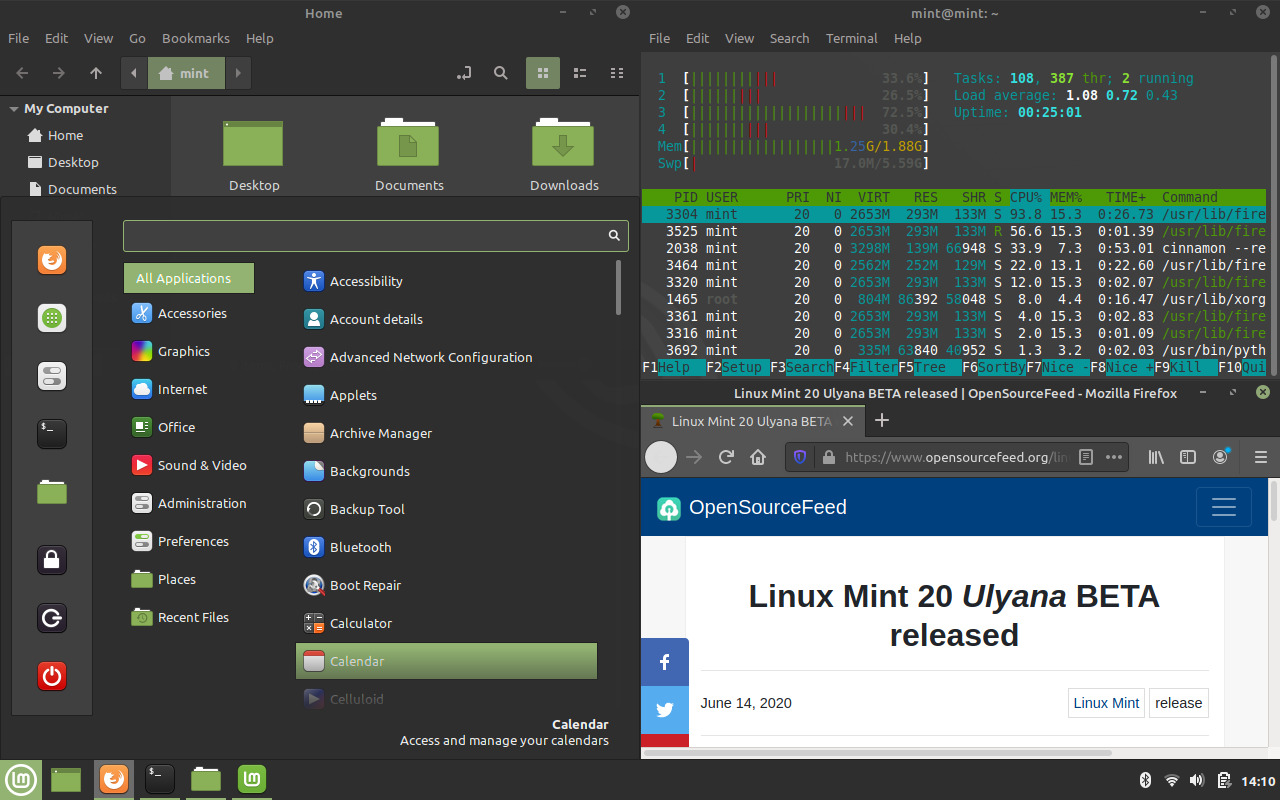Open the Terminal menu in terminal window

(852, 38)
